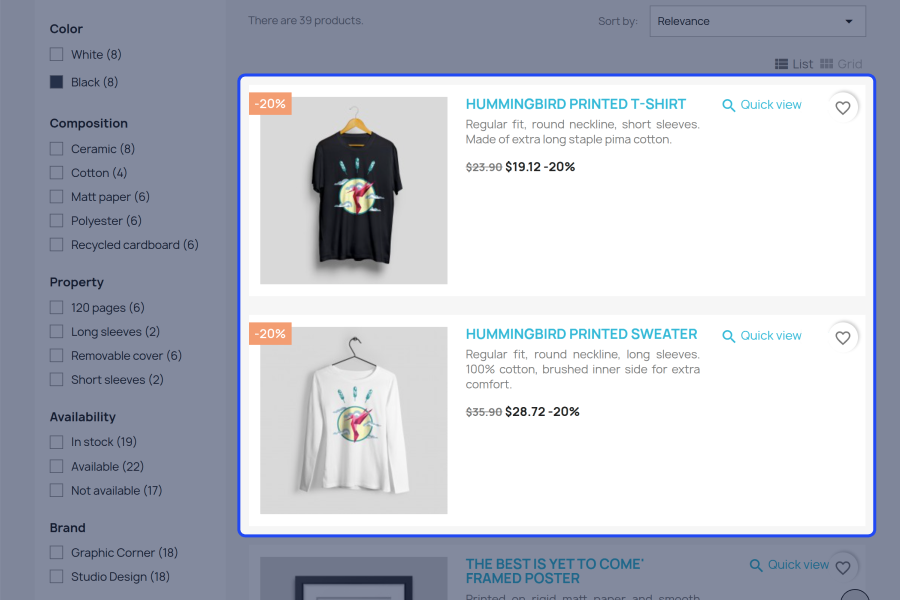Open the Sort by Relevance dropdown

click(757, 21)
